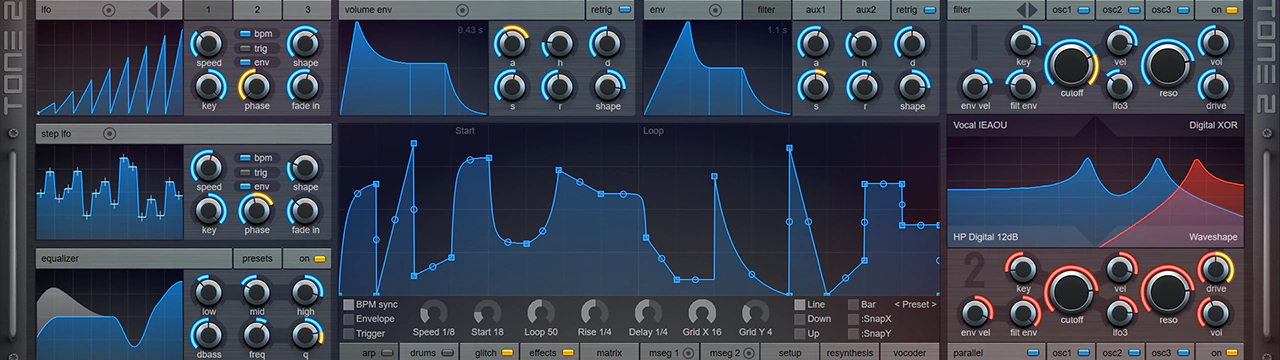Toggle the lfo bpm switch
The height and width of the screenshot is (360, 1280).
tap(244, 33)
